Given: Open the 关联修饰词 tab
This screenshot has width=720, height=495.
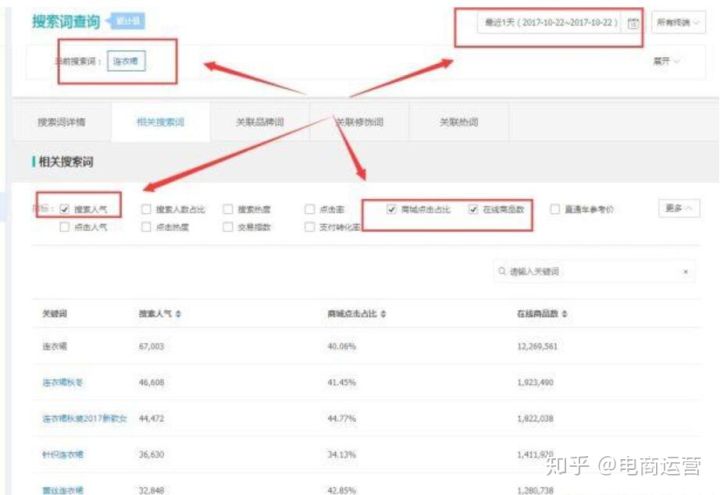Looking at the screenshot, I should click(x=360, y=122).
